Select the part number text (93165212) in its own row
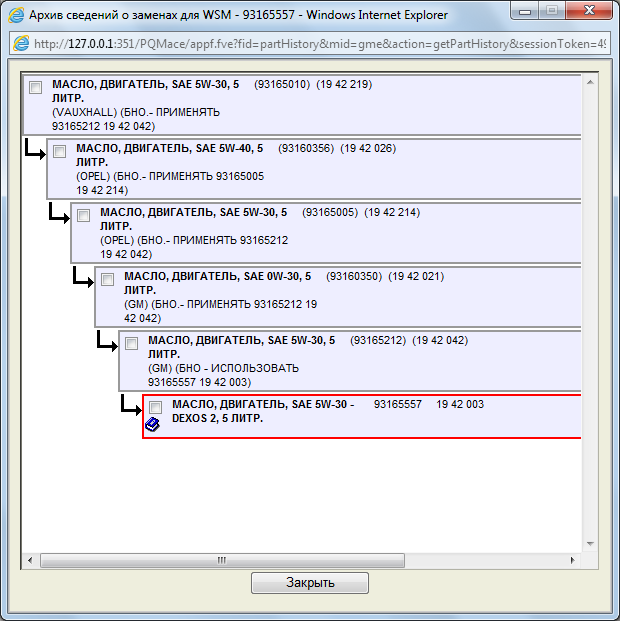620x621 pixels. click(378, 340)
